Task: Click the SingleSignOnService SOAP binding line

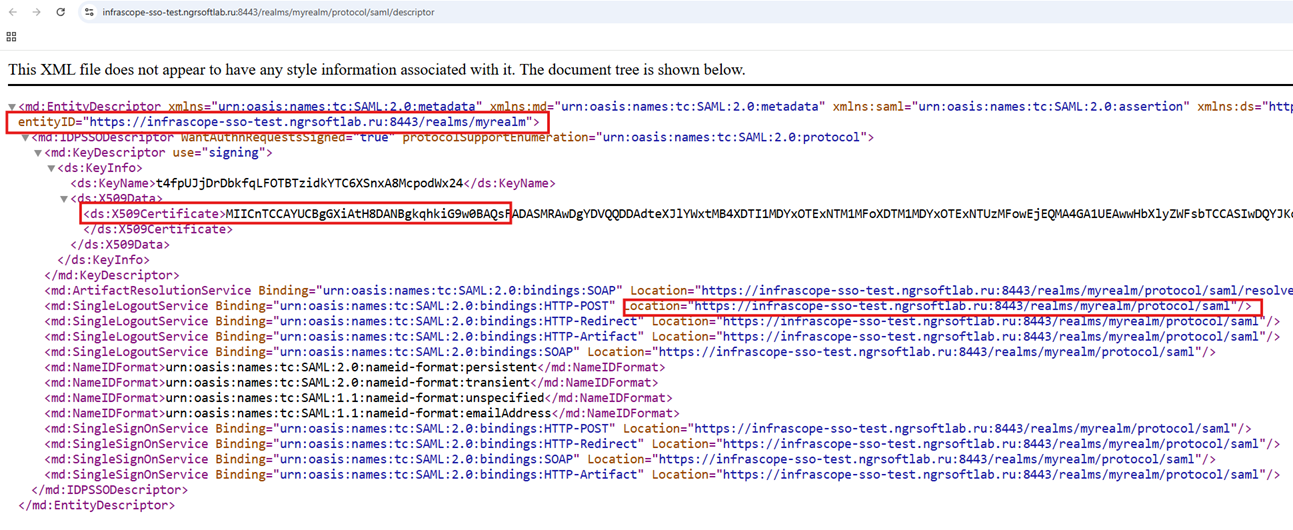Action: pos(630,460)
